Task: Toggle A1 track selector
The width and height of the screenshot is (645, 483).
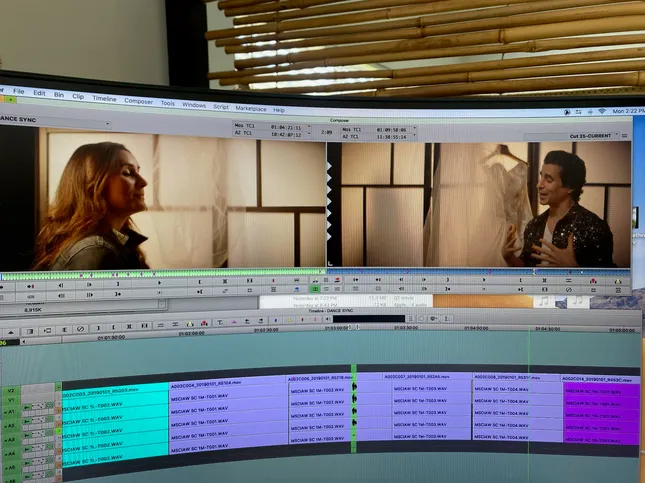Action: pyautogui.click(x=9, y=411)
